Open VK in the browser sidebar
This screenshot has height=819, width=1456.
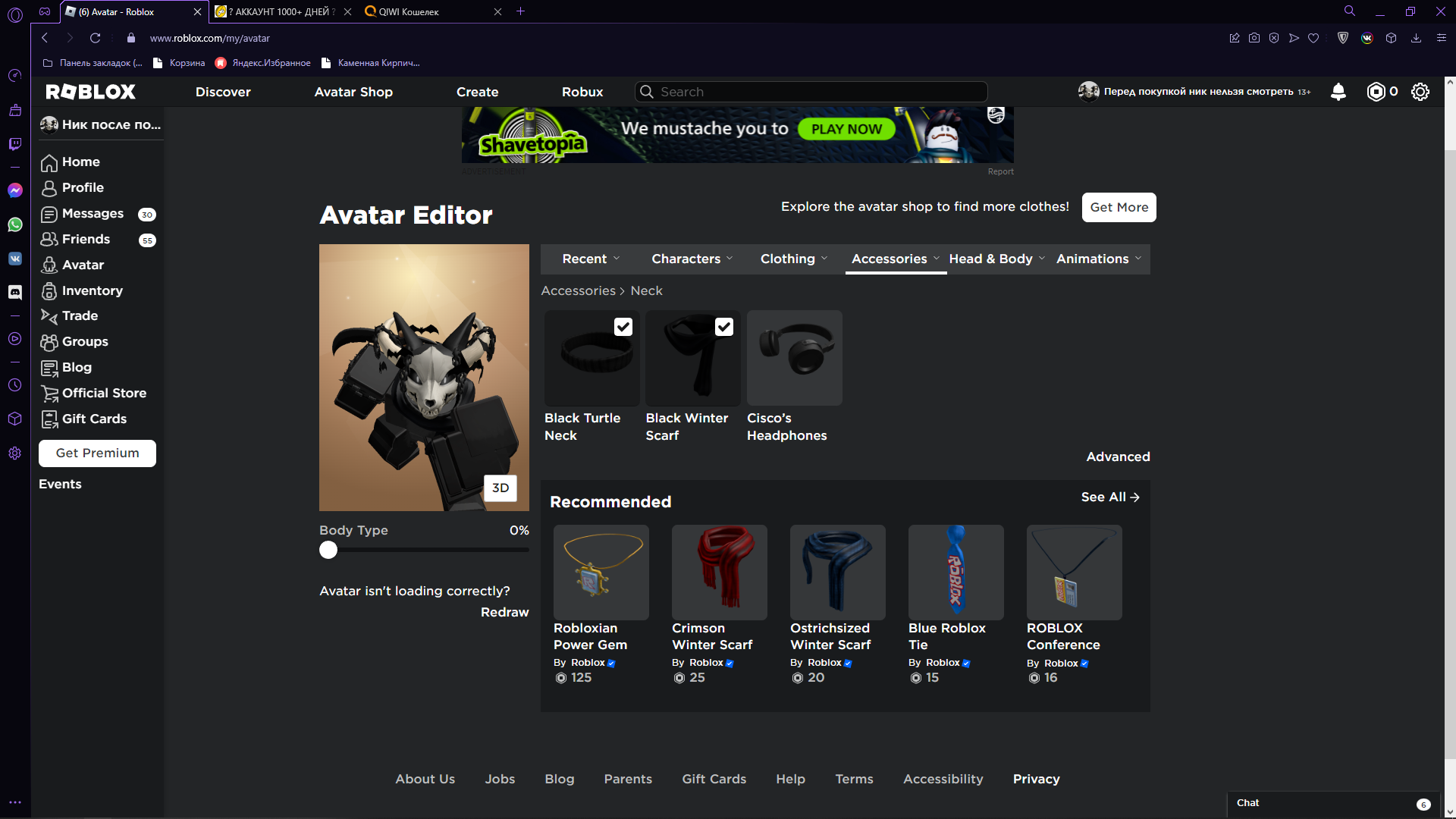(x=15, y=259)
